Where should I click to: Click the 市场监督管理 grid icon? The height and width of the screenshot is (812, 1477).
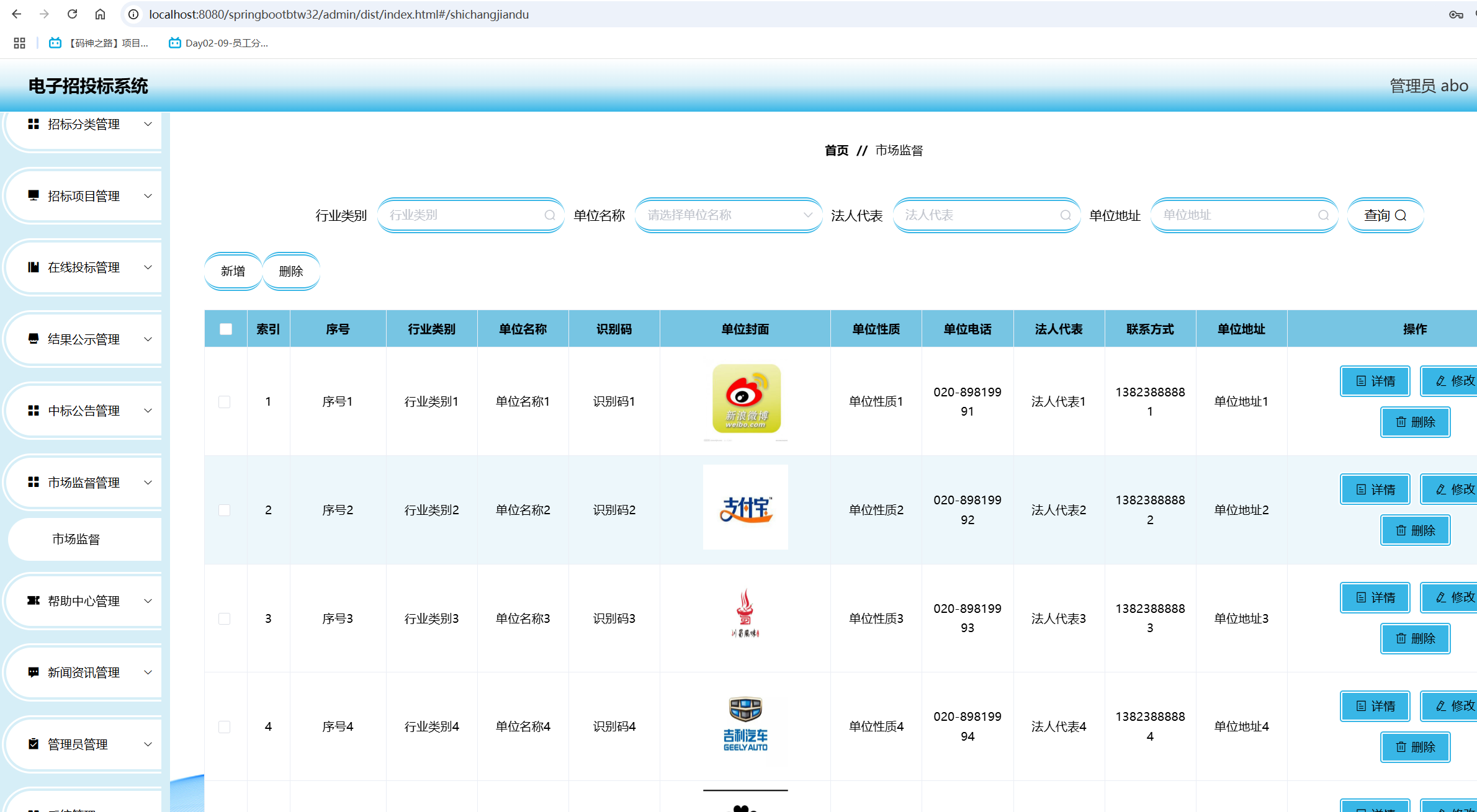click(x=34, y=482)
